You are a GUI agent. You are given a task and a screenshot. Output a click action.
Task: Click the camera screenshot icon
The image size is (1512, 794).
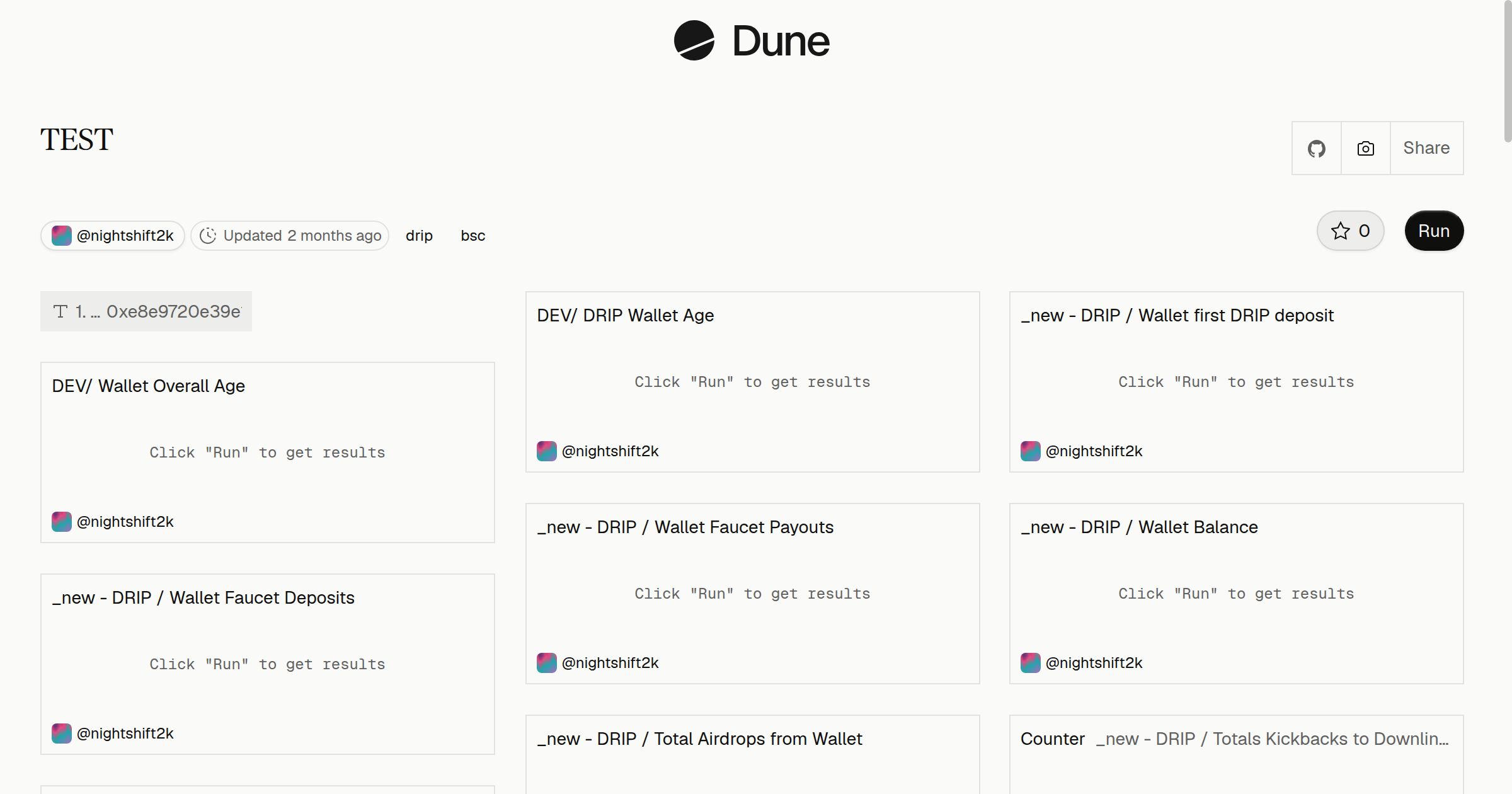coord(1365,148)
